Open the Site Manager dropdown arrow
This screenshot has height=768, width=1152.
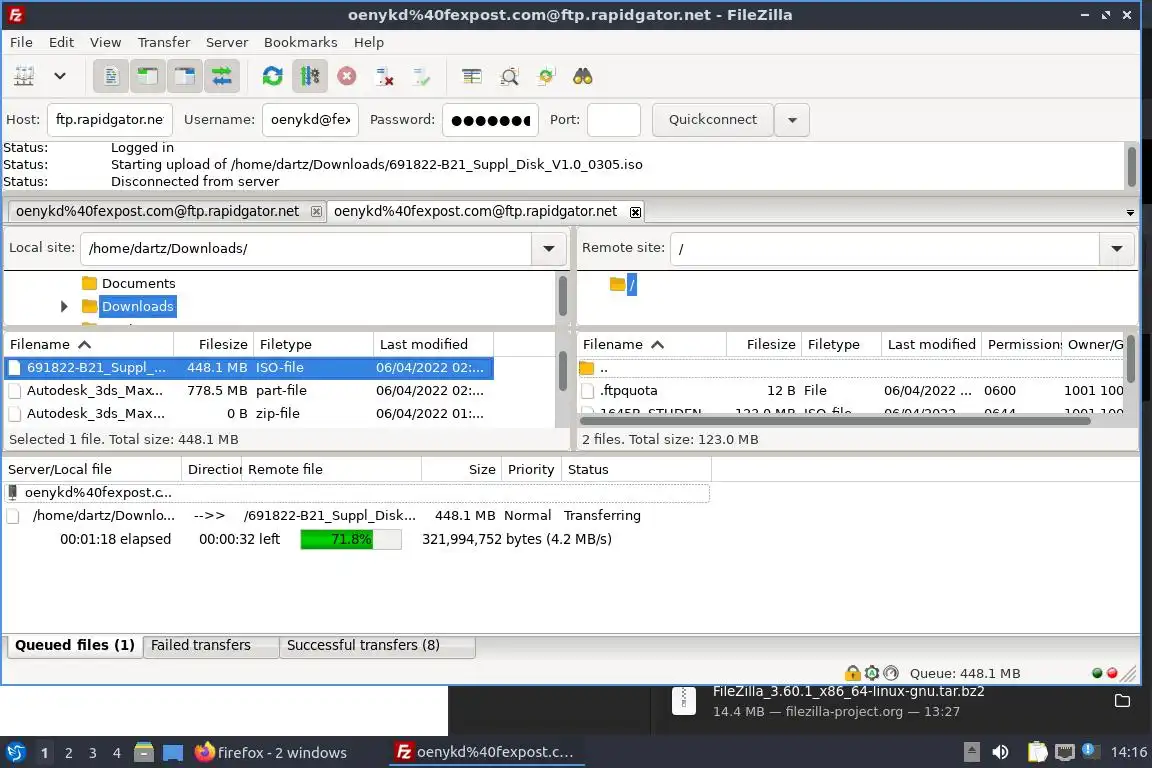60,76
